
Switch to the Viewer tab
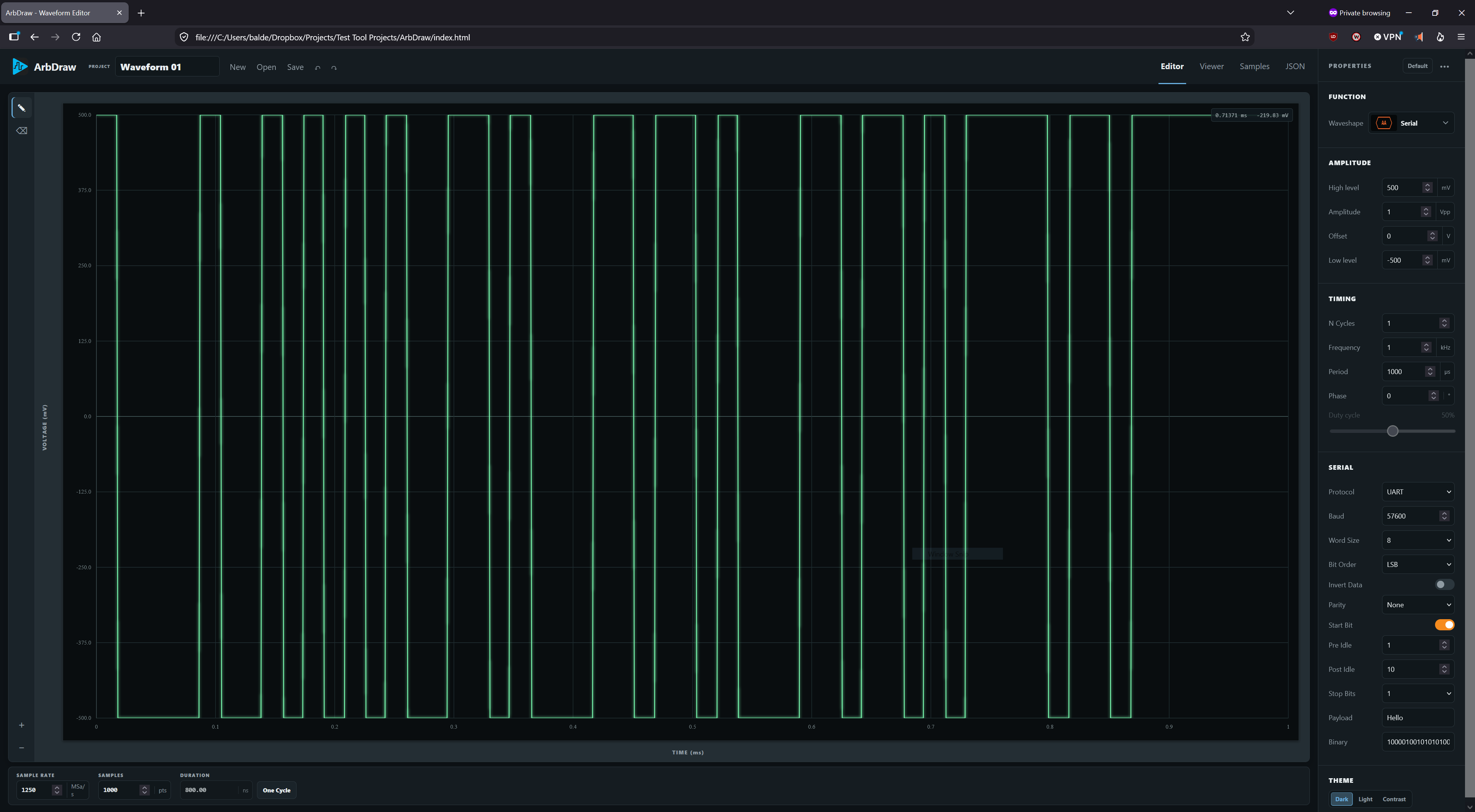click(1211, 66)
